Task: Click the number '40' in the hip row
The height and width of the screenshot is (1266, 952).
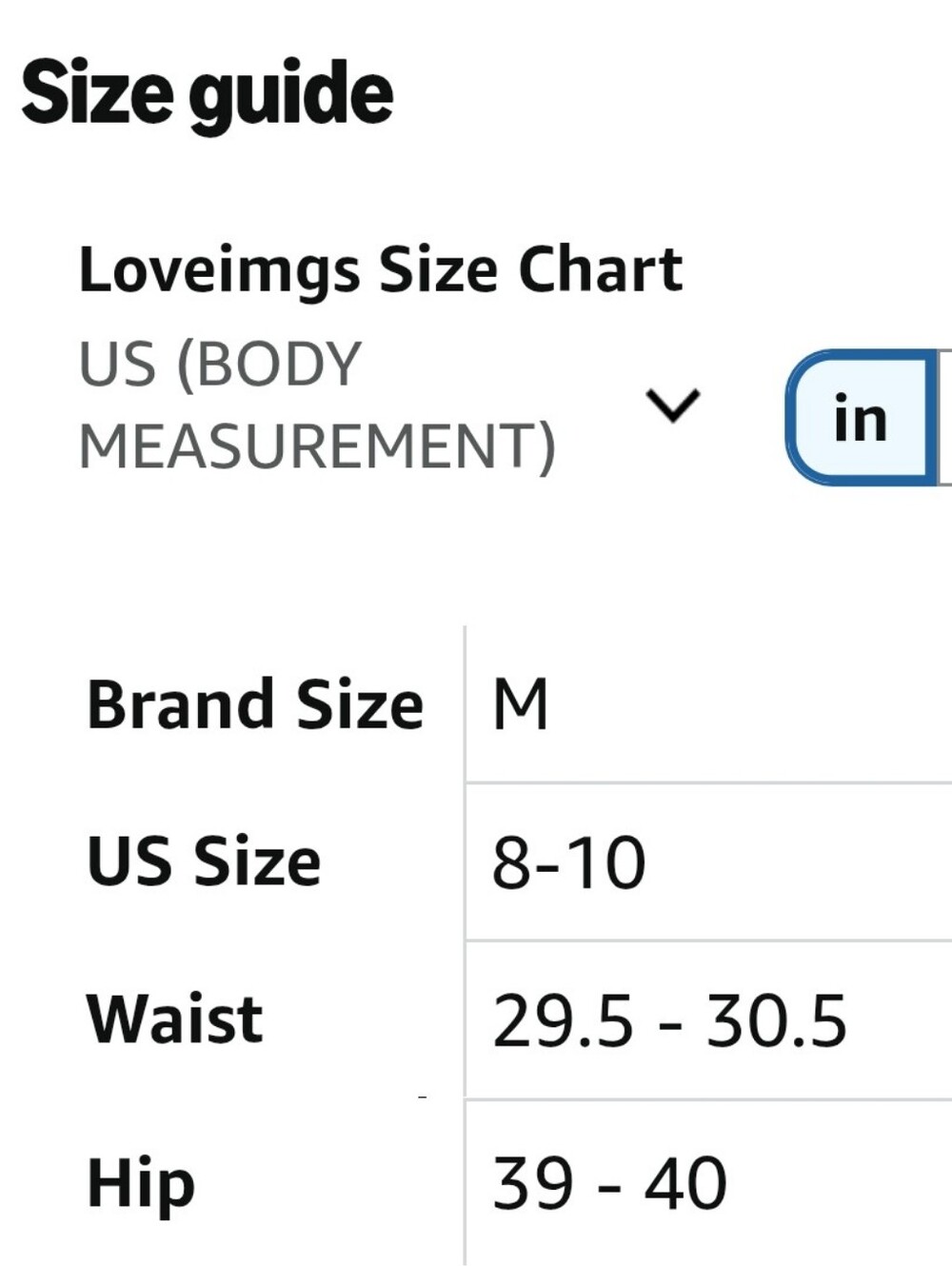Action: point(685,1183)
